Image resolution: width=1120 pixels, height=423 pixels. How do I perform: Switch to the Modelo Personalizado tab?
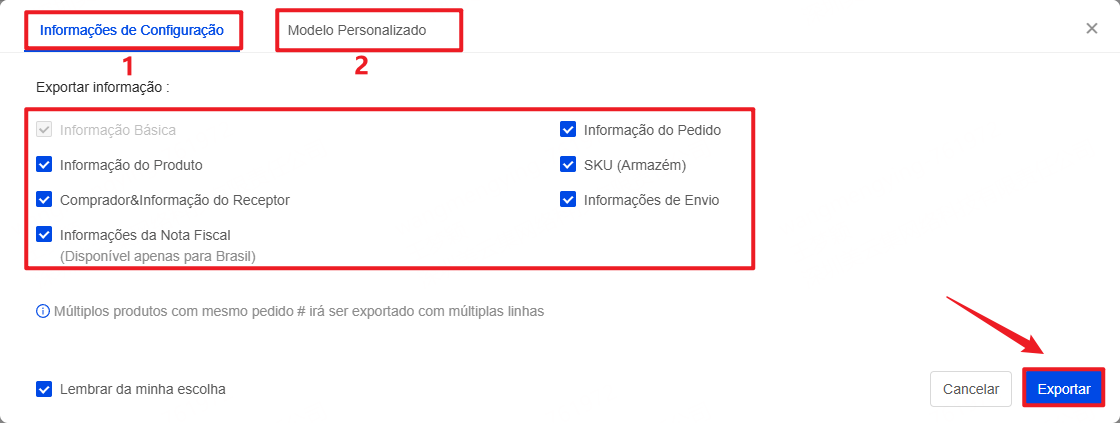pyautogui.click(x=357, y=30)
